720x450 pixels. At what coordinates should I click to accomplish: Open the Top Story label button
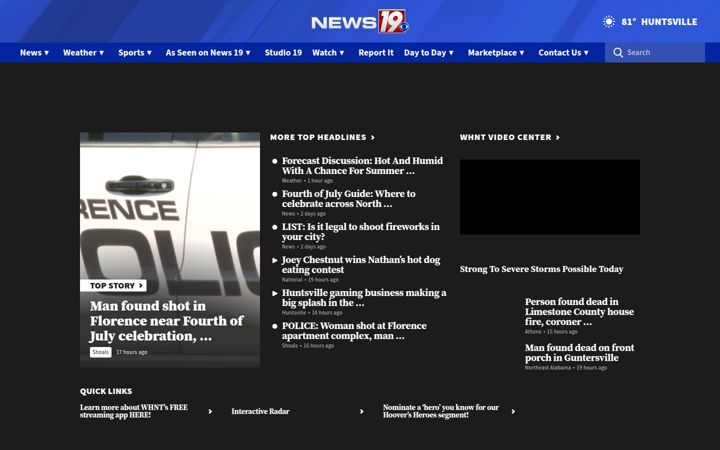click(113, 286)
